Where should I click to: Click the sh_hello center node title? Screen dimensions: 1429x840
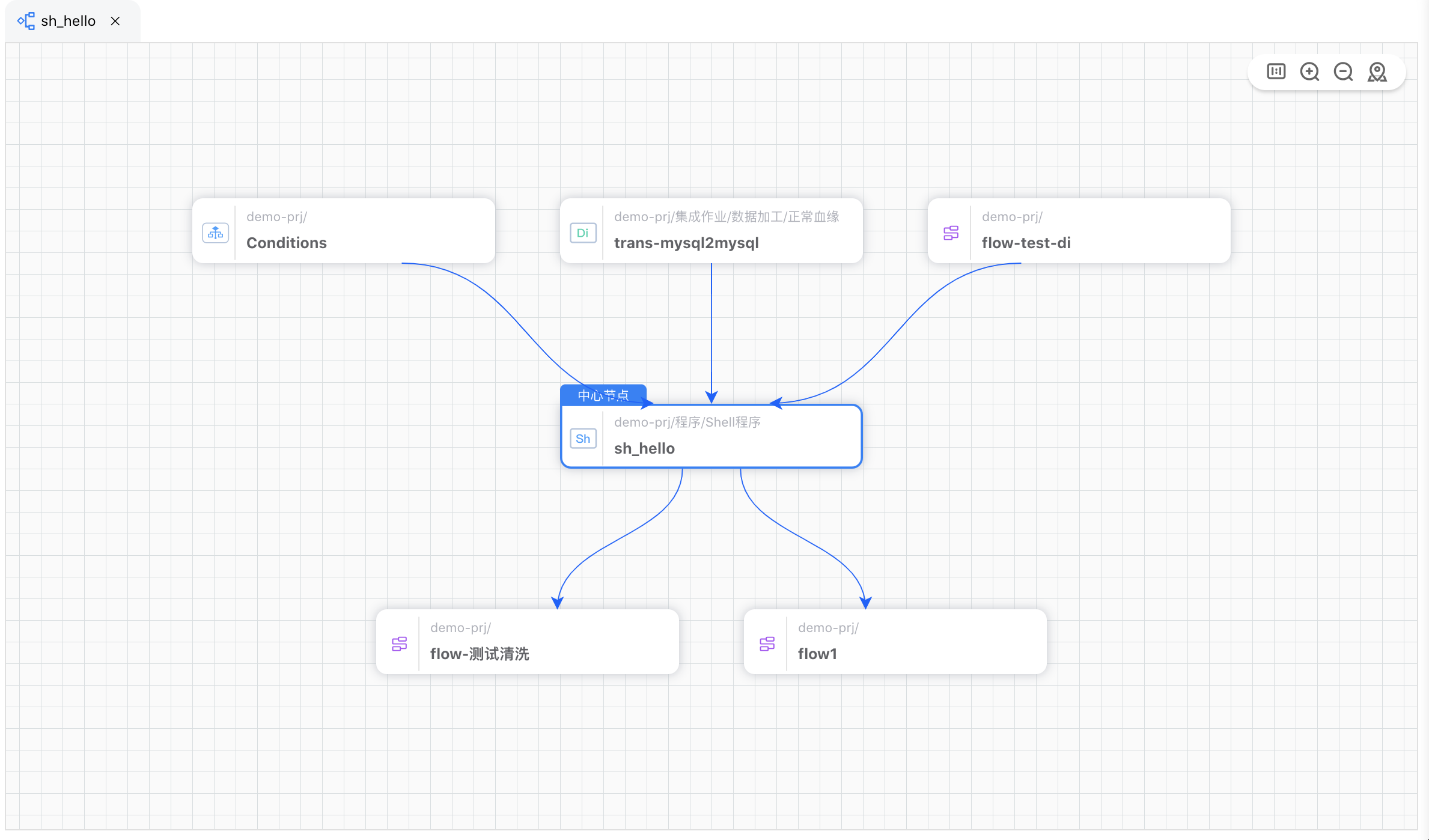pos(644,448)
